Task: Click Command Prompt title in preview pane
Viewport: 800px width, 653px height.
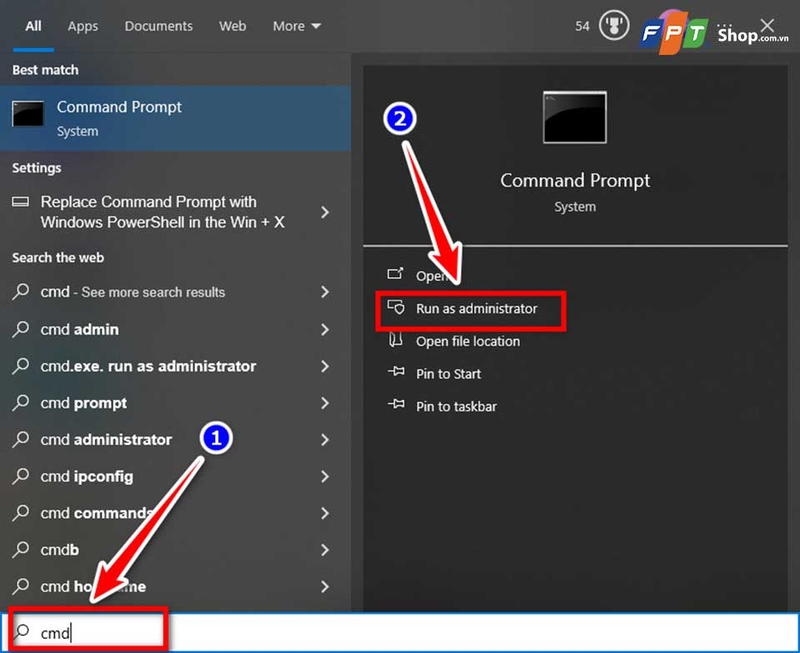Action: click(575, 180)
